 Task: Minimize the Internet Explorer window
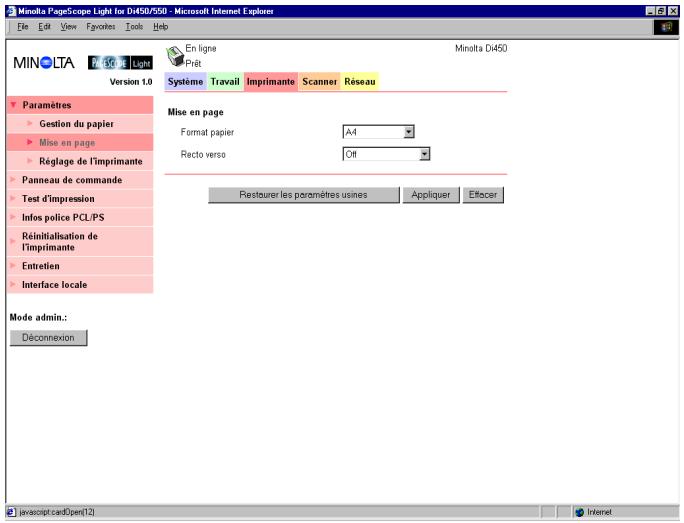pyautogui.click(x=650, y=11)
